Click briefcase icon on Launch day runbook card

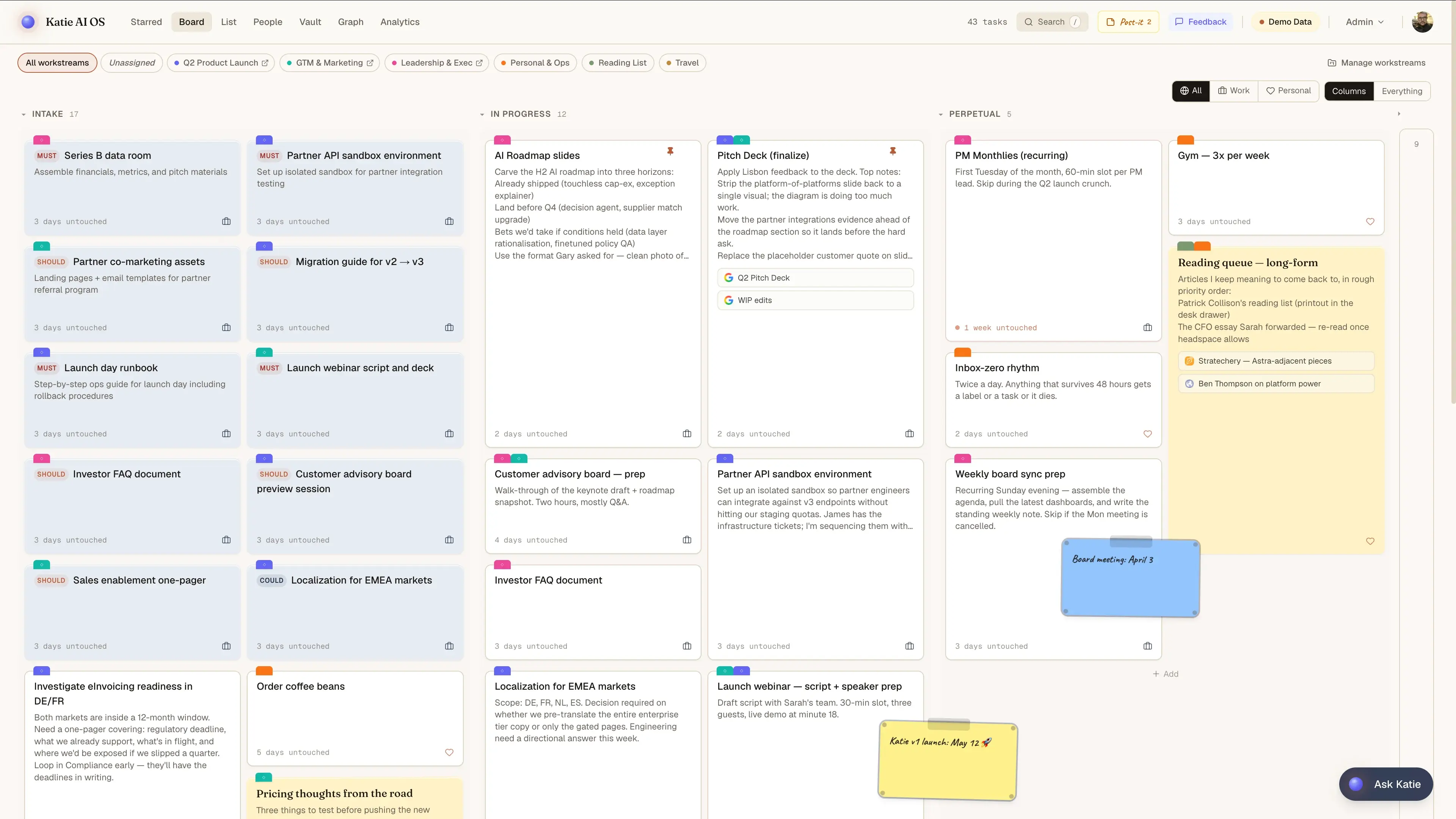click(x=227, y=434)
